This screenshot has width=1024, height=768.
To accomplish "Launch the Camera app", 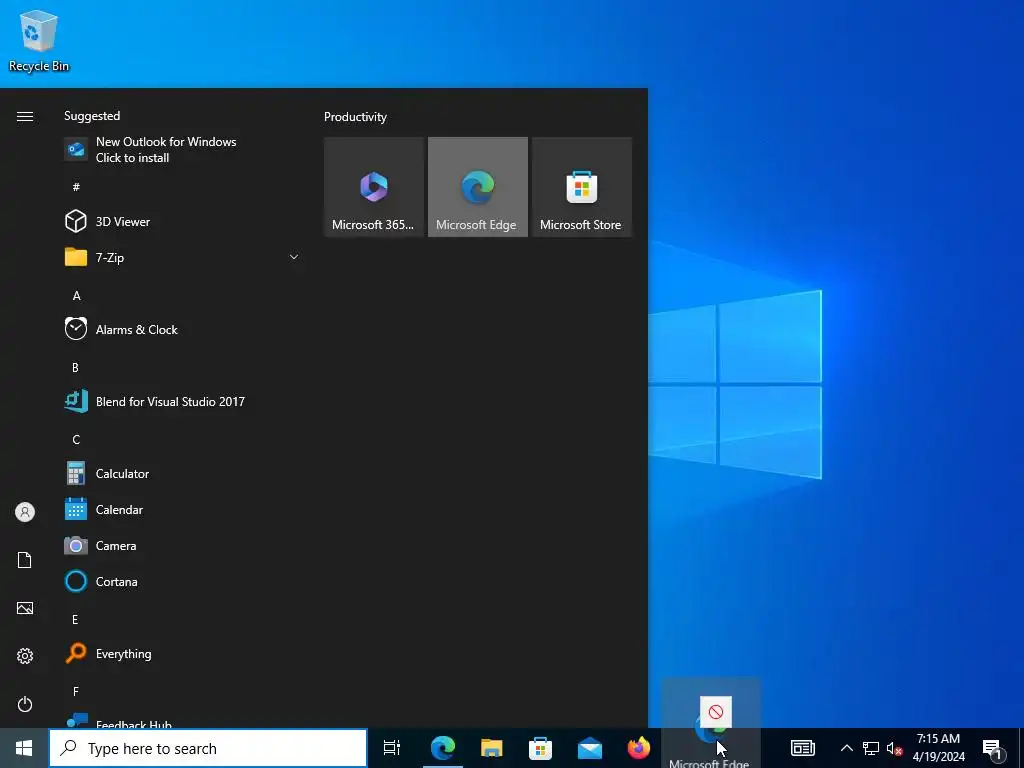I will [x=183, y=545].
